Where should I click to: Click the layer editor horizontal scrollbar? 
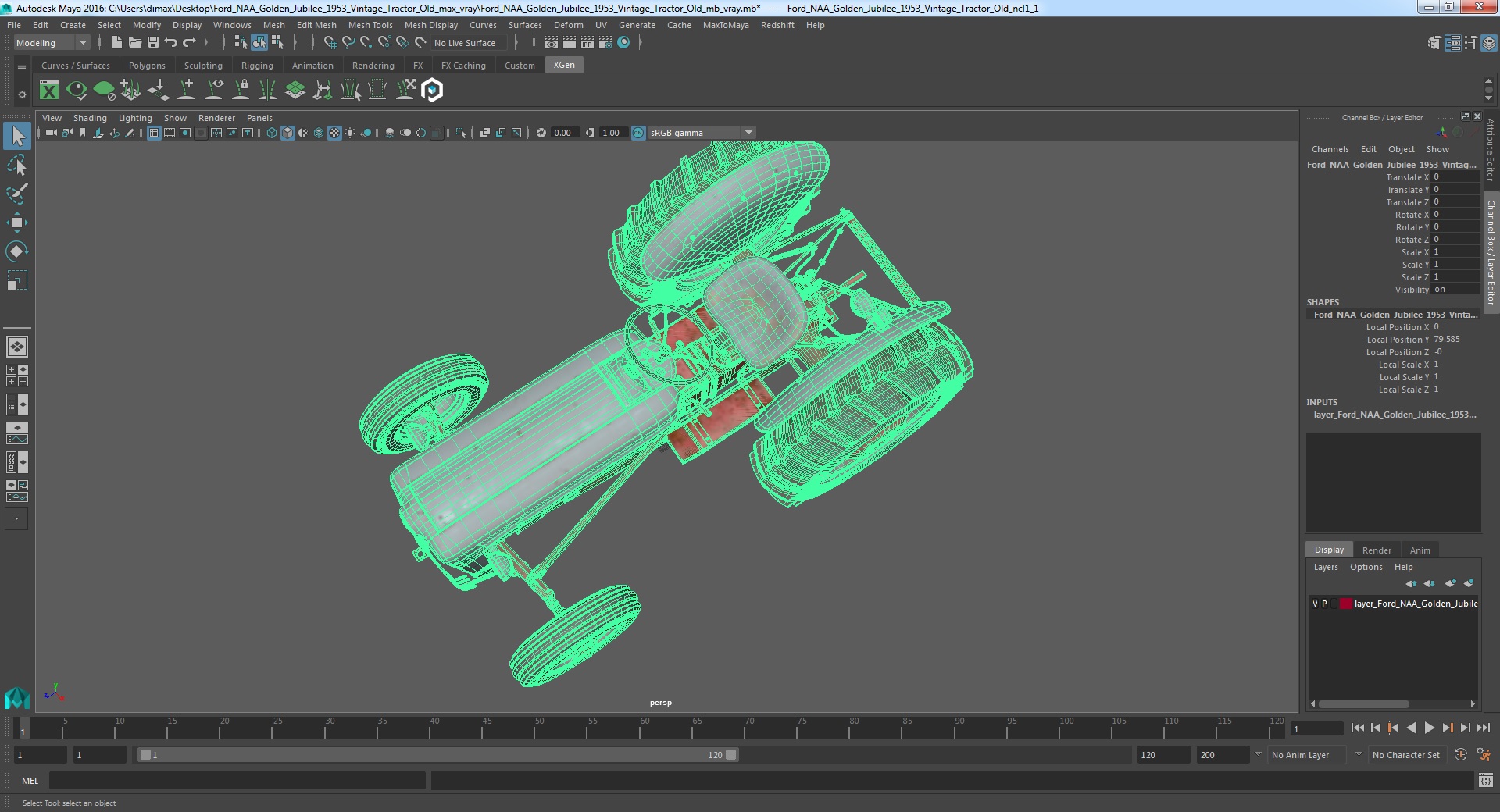click(x=1364, y=703)
